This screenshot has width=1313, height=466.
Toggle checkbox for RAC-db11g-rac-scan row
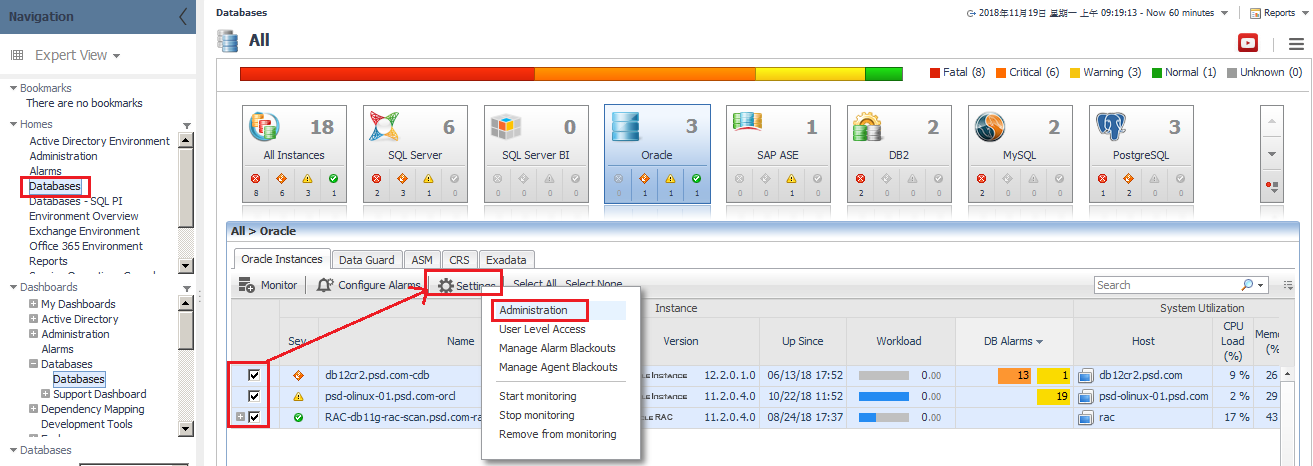[254, 417]
